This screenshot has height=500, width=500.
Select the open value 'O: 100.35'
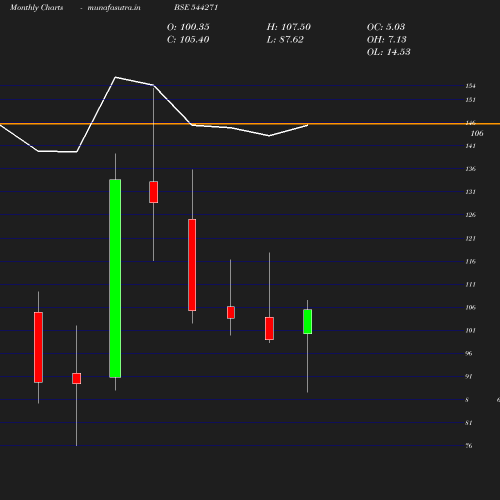tap(188, 27)
